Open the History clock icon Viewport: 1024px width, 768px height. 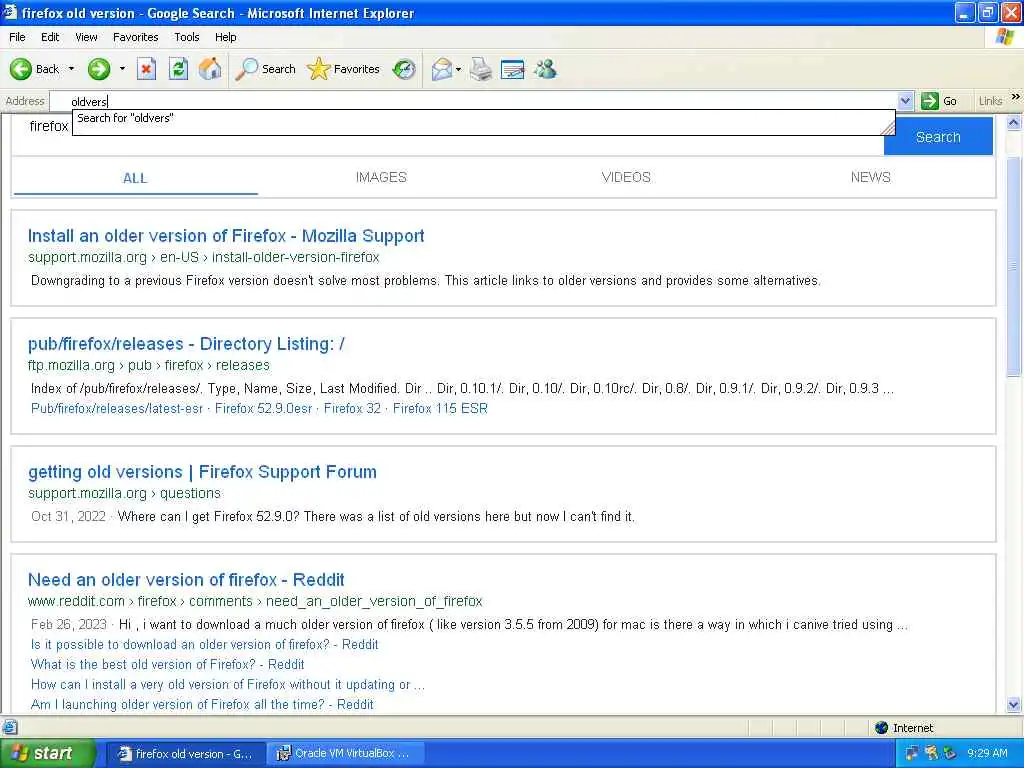click(404, 69)
